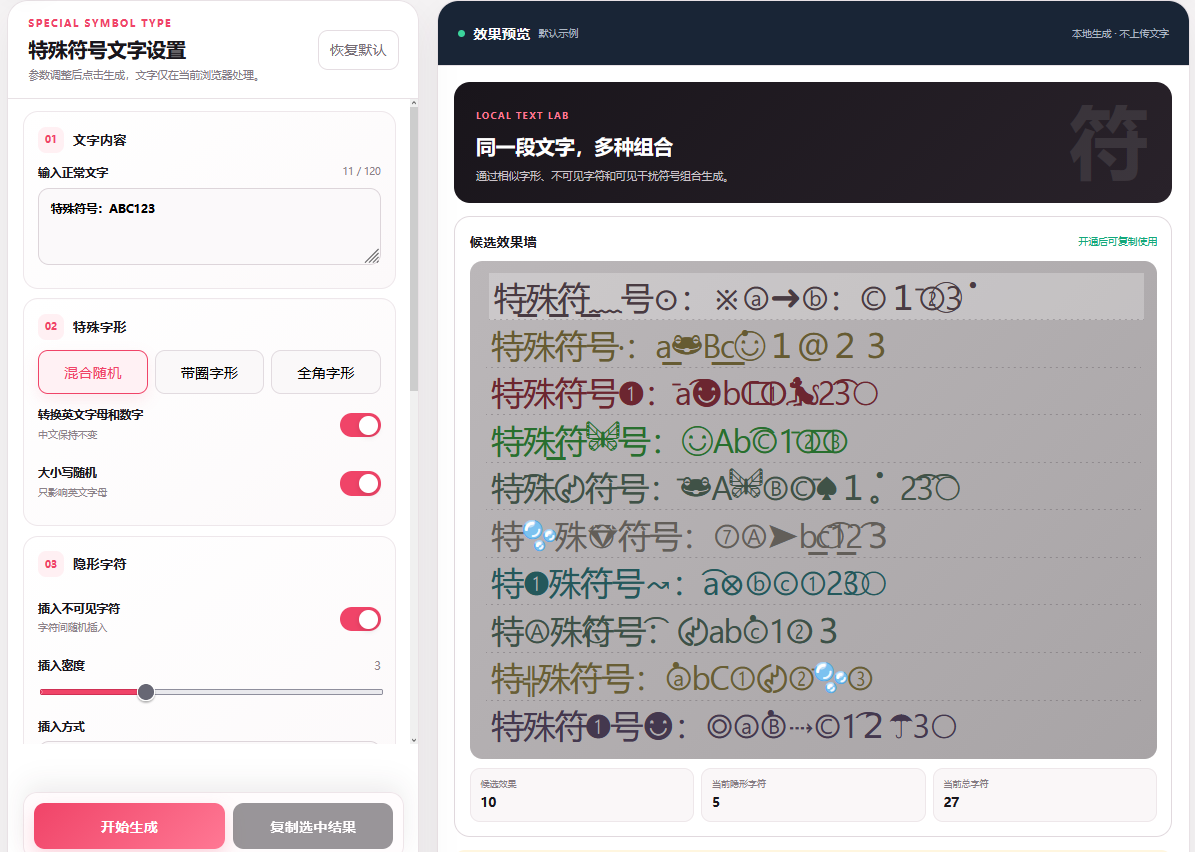Select the 混合随机 glyph mode
Viewport: 1195px width, 852px height.
coord(93,373)
